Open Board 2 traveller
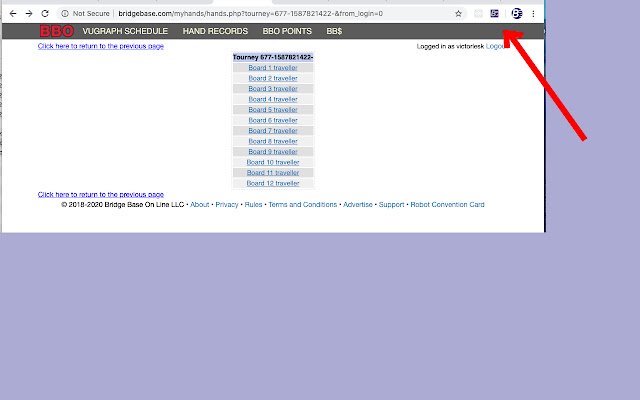 click(273, 78)
